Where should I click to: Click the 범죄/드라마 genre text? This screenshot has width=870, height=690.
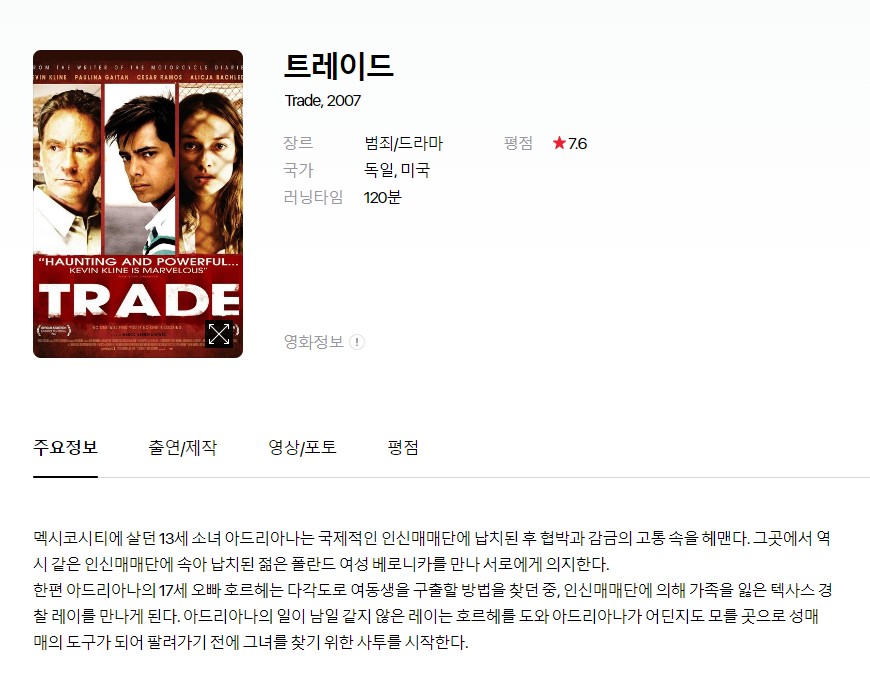403,144
